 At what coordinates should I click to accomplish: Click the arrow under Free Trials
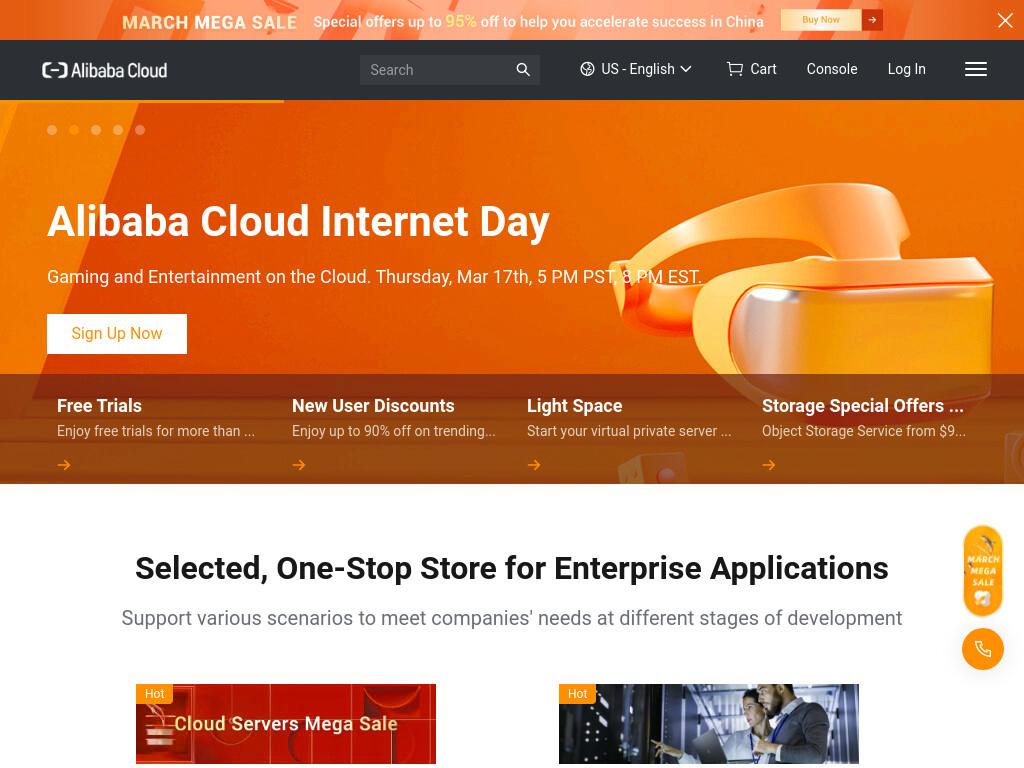[64, 464]
